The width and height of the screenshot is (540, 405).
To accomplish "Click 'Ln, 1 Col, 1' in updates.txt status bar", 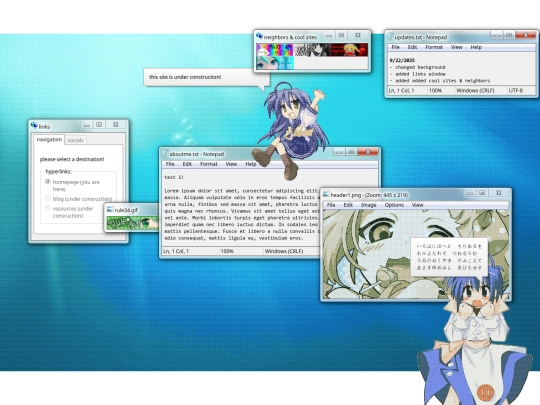I will [401, 91].
